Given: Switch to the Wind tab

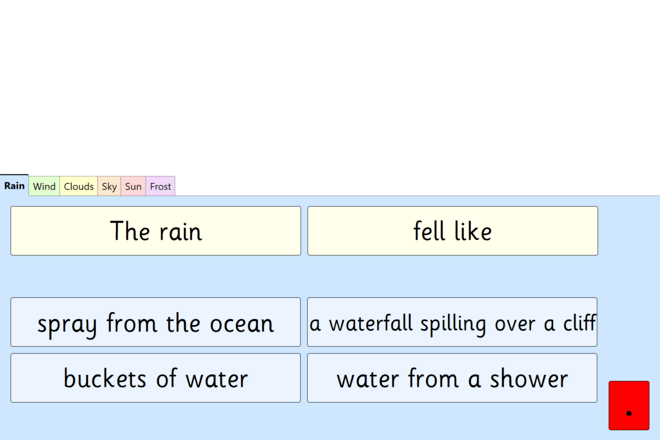Looking at the screenshot, I should click(44, 186).
